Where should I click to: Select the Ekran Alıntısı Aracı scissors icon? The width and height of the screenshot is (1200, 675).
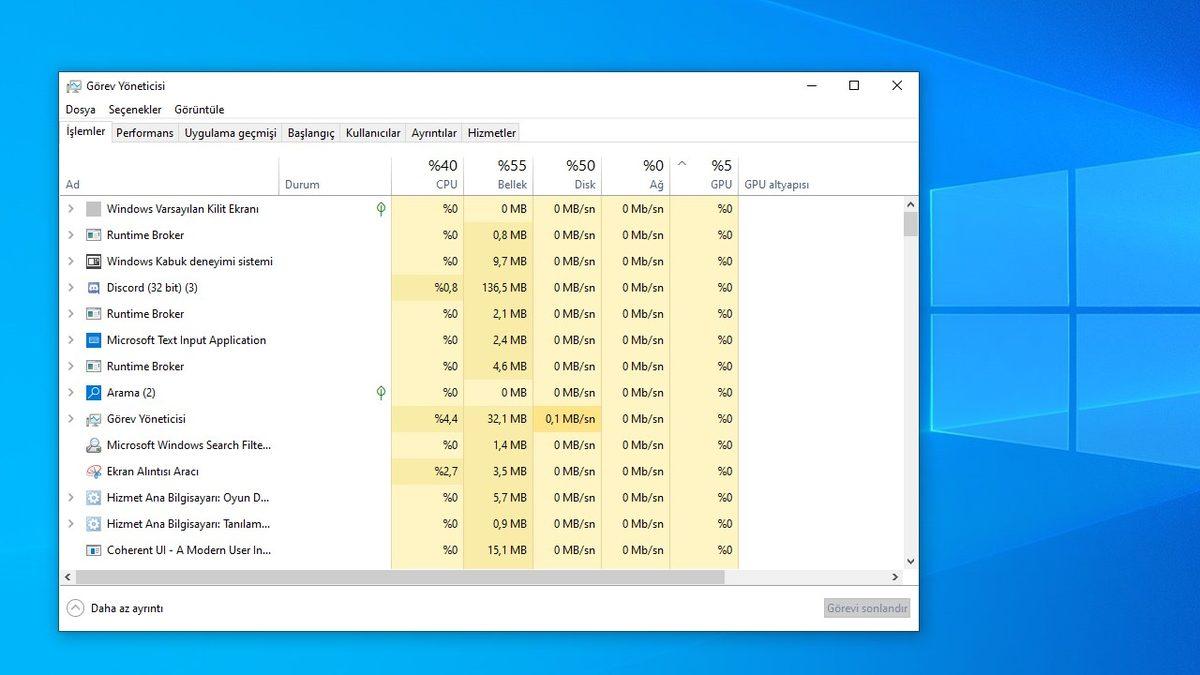92,471
